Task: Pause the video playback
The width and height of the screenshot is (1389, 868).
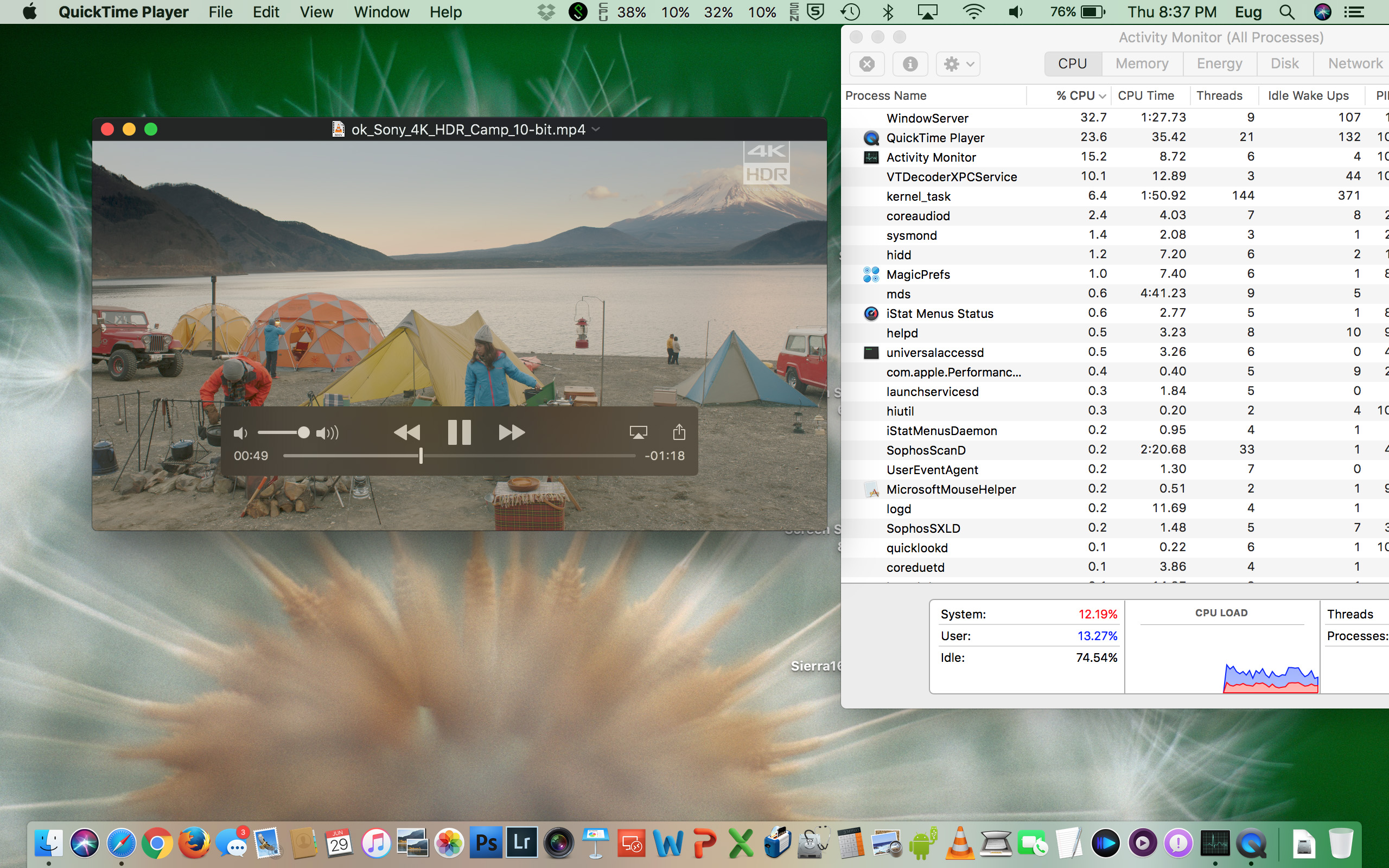Action: click(458, 432)
